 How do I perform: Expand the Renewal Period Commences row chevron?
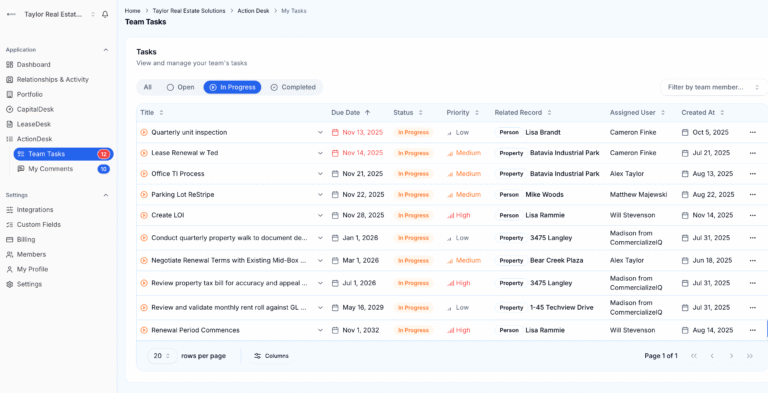click(320, 330)
